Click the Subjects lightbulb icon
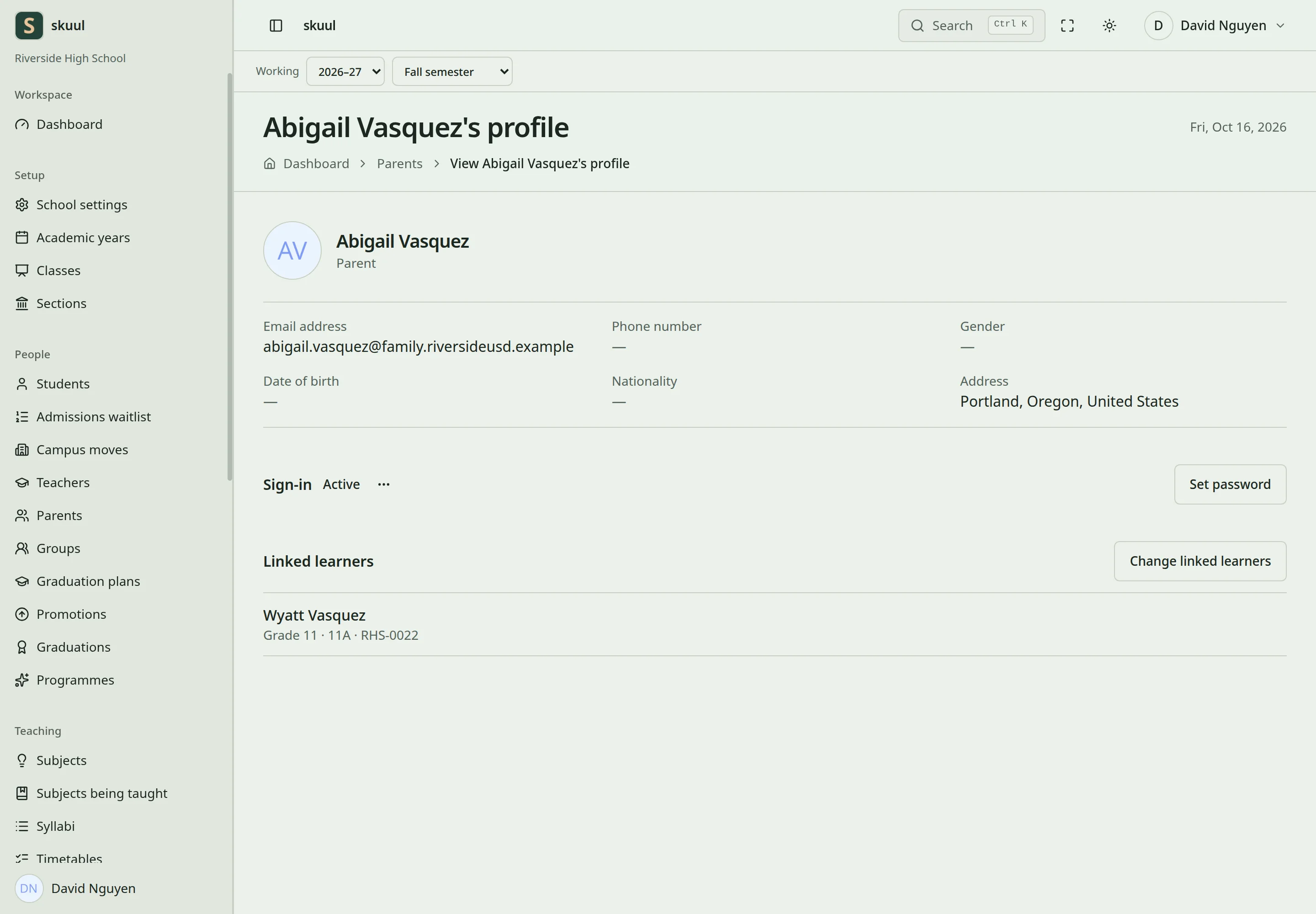Screen dimensions: 1316x914 click(22, 760)
